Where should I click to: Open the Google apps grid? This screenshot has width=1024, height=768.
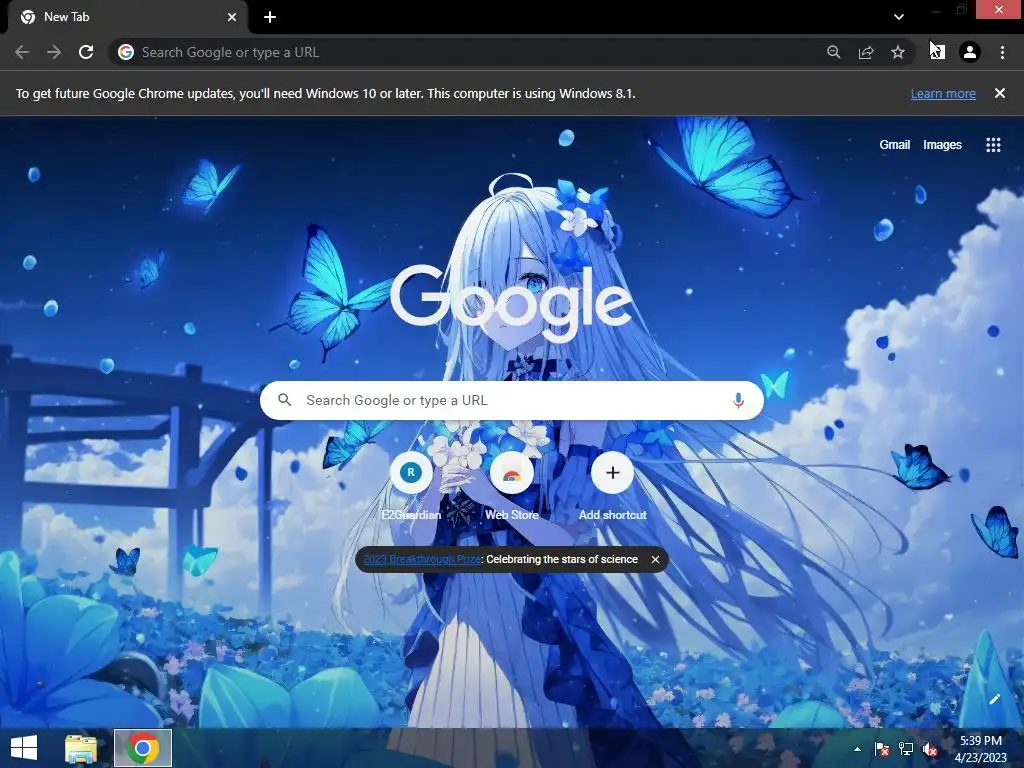[x=993, y=144]
